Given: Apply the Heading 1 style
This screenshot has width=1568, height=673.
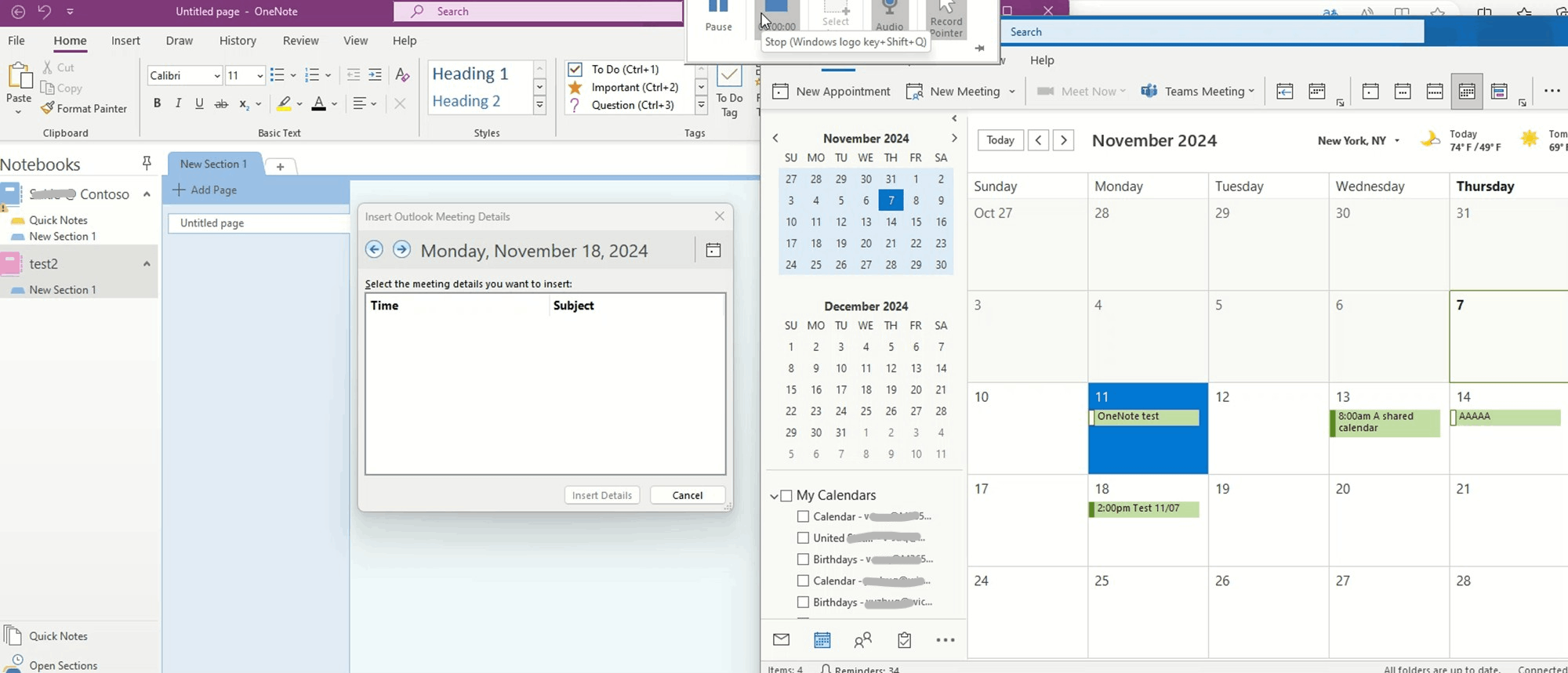Looking at the screenshot, I should pos(470,74).
